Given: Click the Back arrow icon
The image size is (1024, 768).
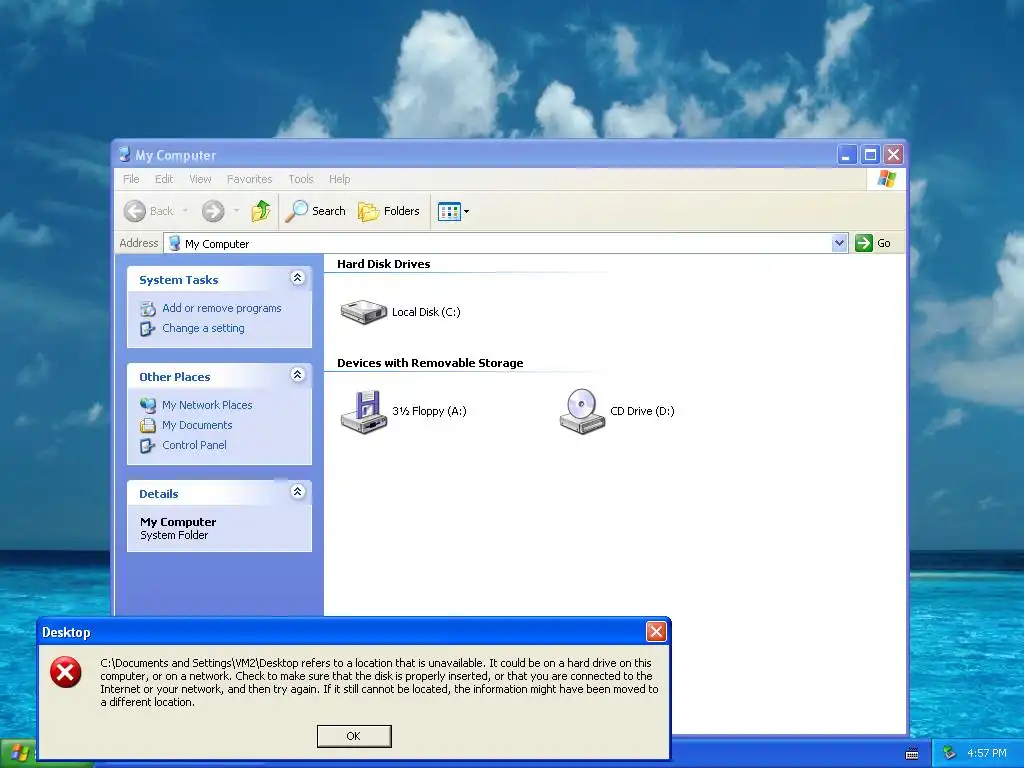Looking at the screenshot, I should 135,211.
